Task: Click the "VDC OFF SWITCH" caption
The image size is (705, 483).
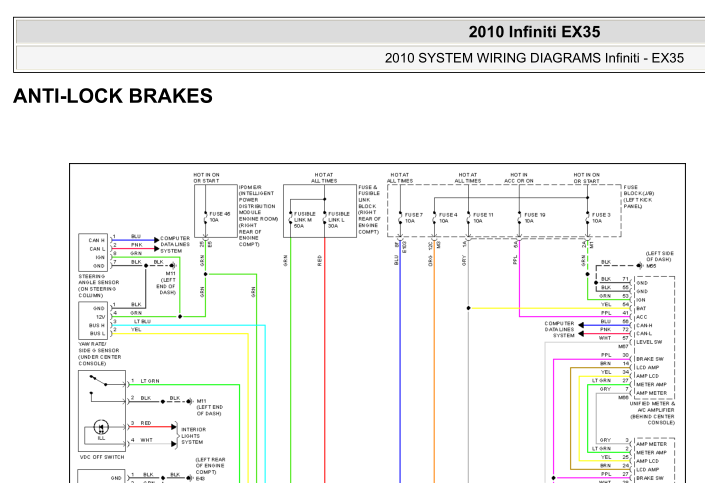Action: click(102, 457)
